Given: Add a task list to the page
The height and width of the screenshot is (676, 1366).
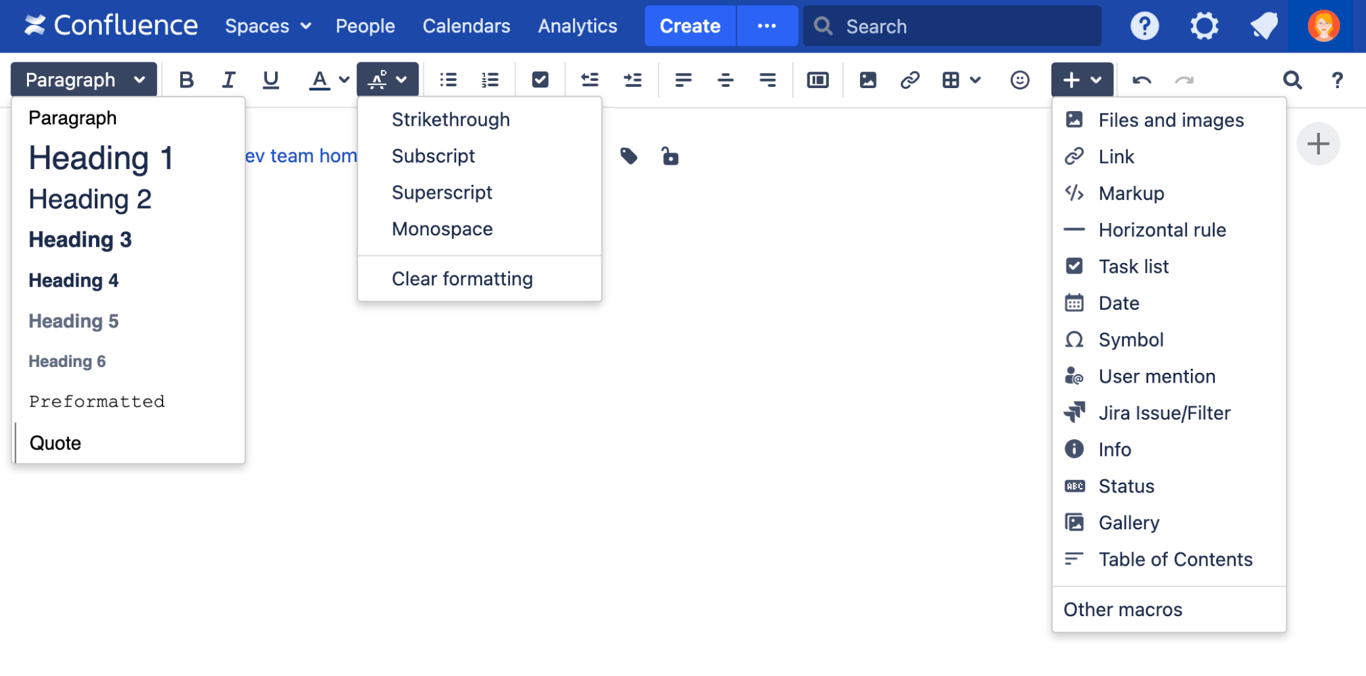Looking at the screenshot, I should pos(540,79).
